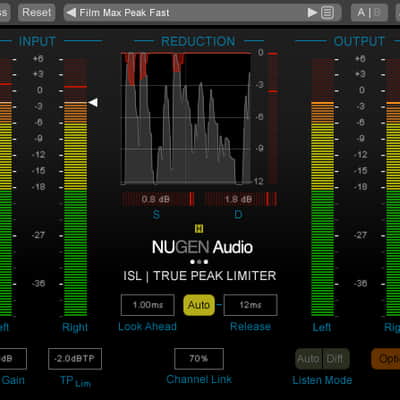This screenshot has height=400, width=400.
Task: Click the NUGEN Audio logo
Action: pos(202,247)
